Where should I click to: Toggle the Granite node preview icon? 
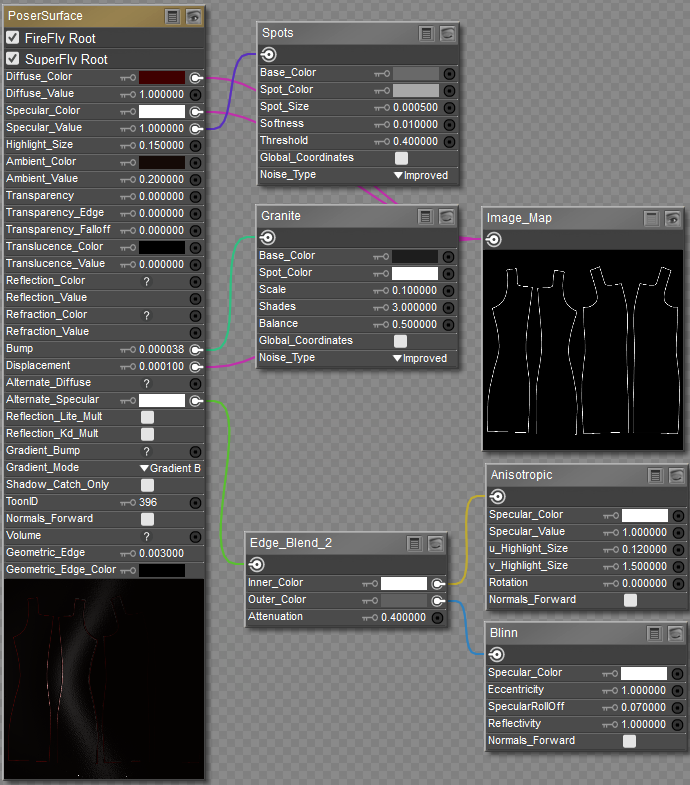(x=448, y=216)
